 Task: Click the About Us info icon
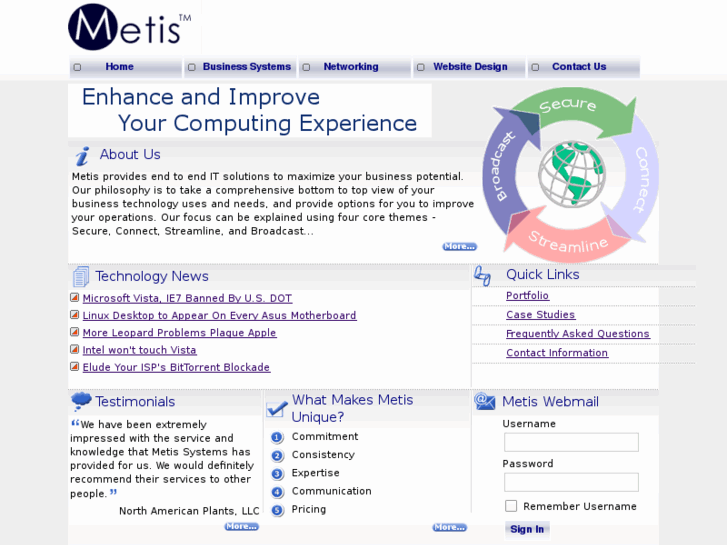click(83, 156)
